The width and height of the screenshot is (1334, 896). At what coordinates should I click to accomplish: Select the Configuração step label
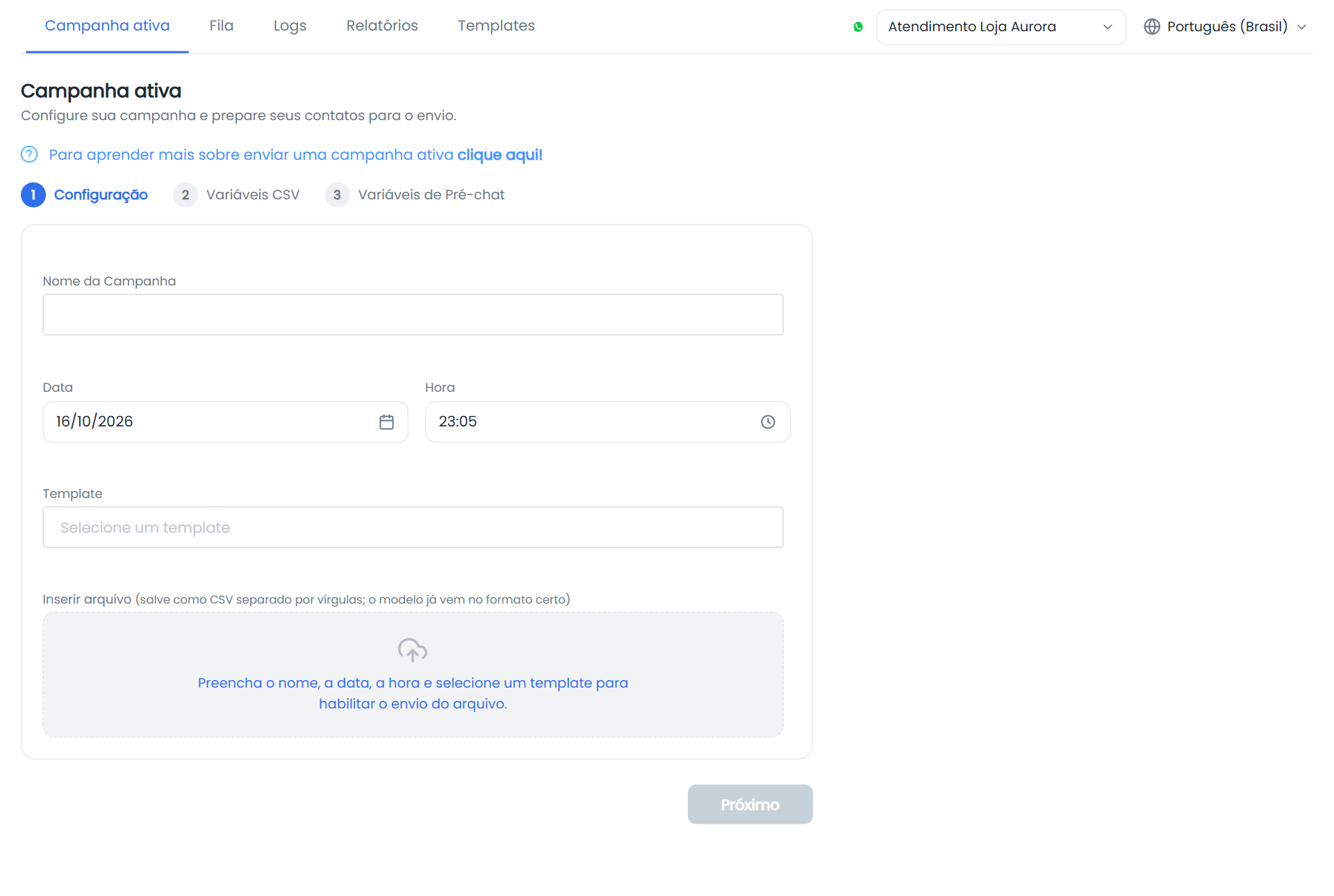(101, 195)
